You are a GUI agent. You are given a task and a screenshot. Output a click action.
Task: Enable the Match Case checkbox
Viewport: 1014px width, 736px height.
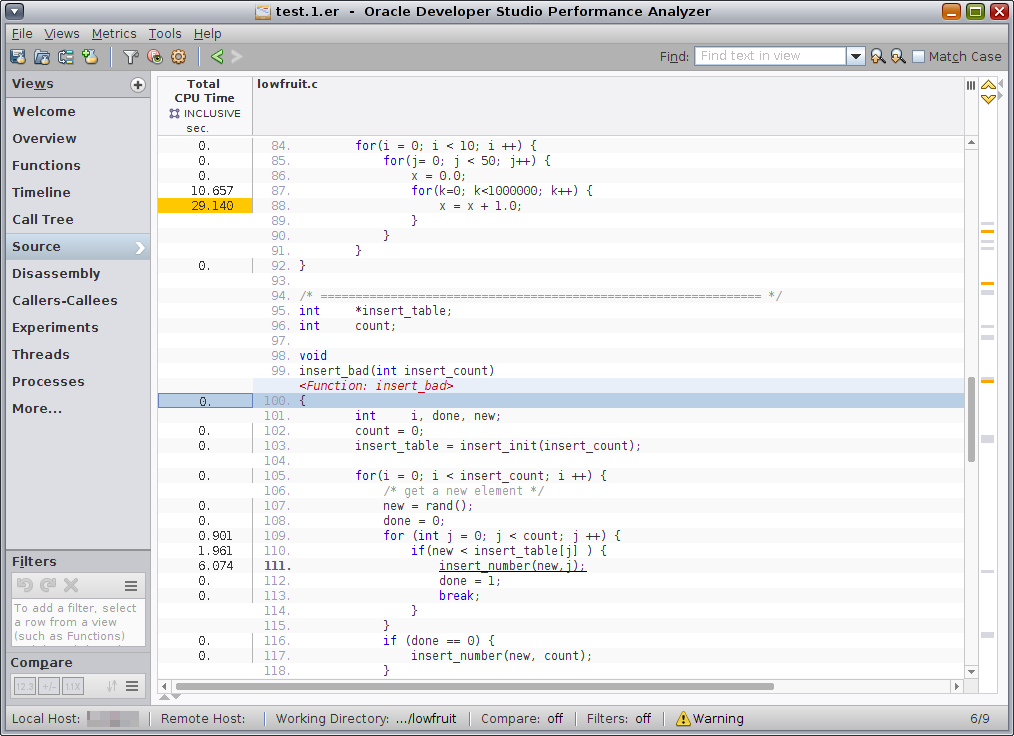click(919, 57)
